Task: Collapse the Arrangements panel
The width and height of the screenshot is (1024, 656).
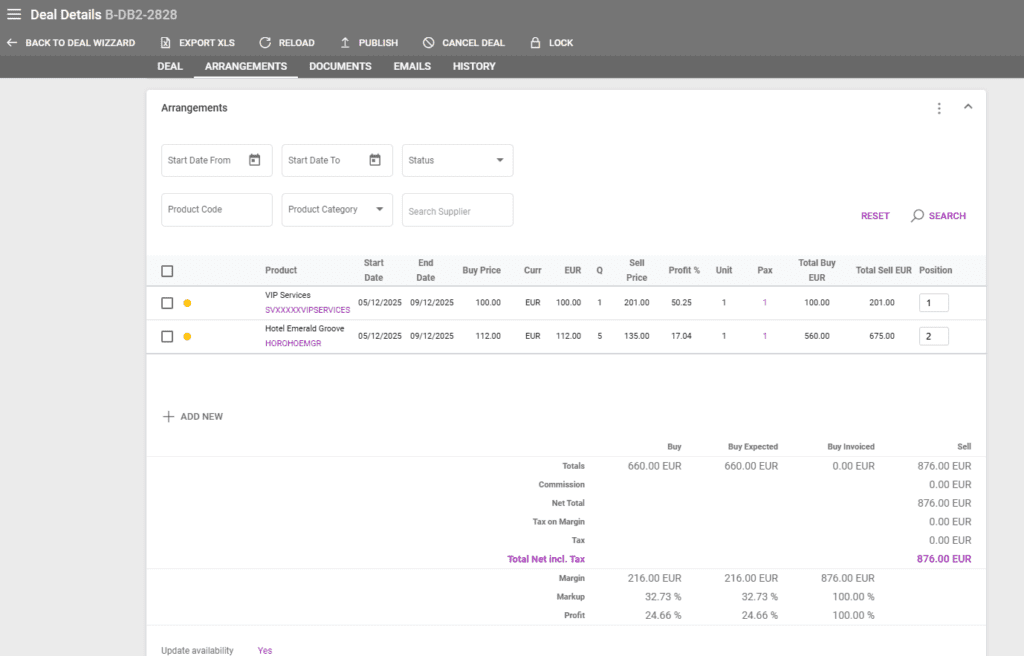Action: (x=967, y=105)
